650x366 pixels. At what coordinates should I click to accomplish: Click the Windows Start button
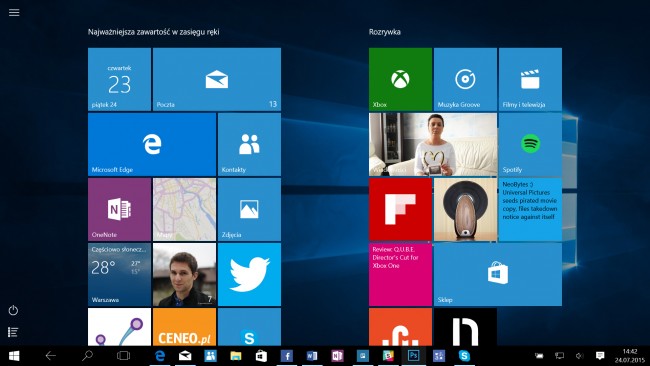pyautogui.click(x=14, y=356)
